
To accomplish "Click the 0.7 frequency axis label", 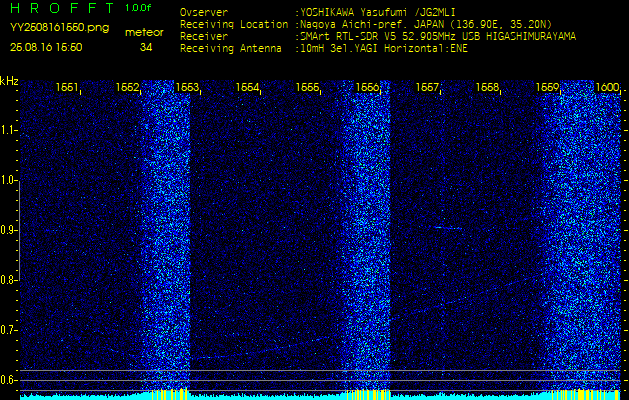I will click(7, 330).
